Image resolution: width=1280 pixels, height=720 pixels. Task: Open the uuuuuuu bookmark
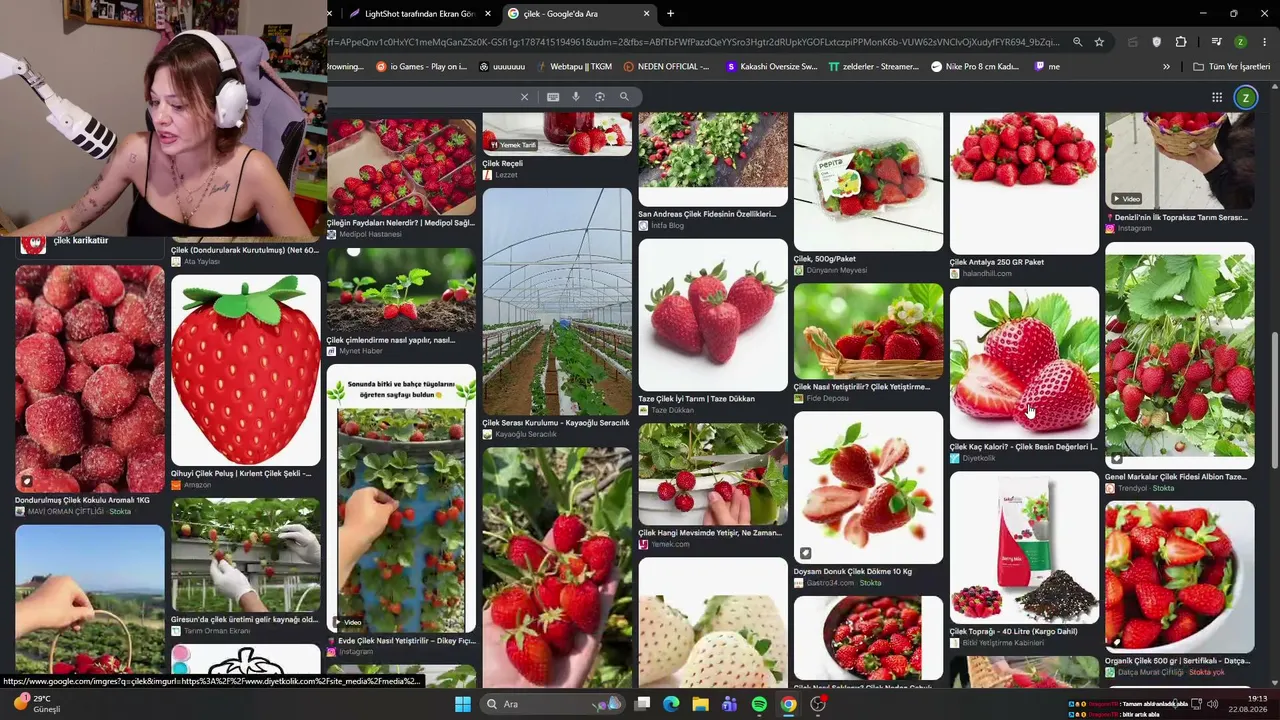point(502,67)
